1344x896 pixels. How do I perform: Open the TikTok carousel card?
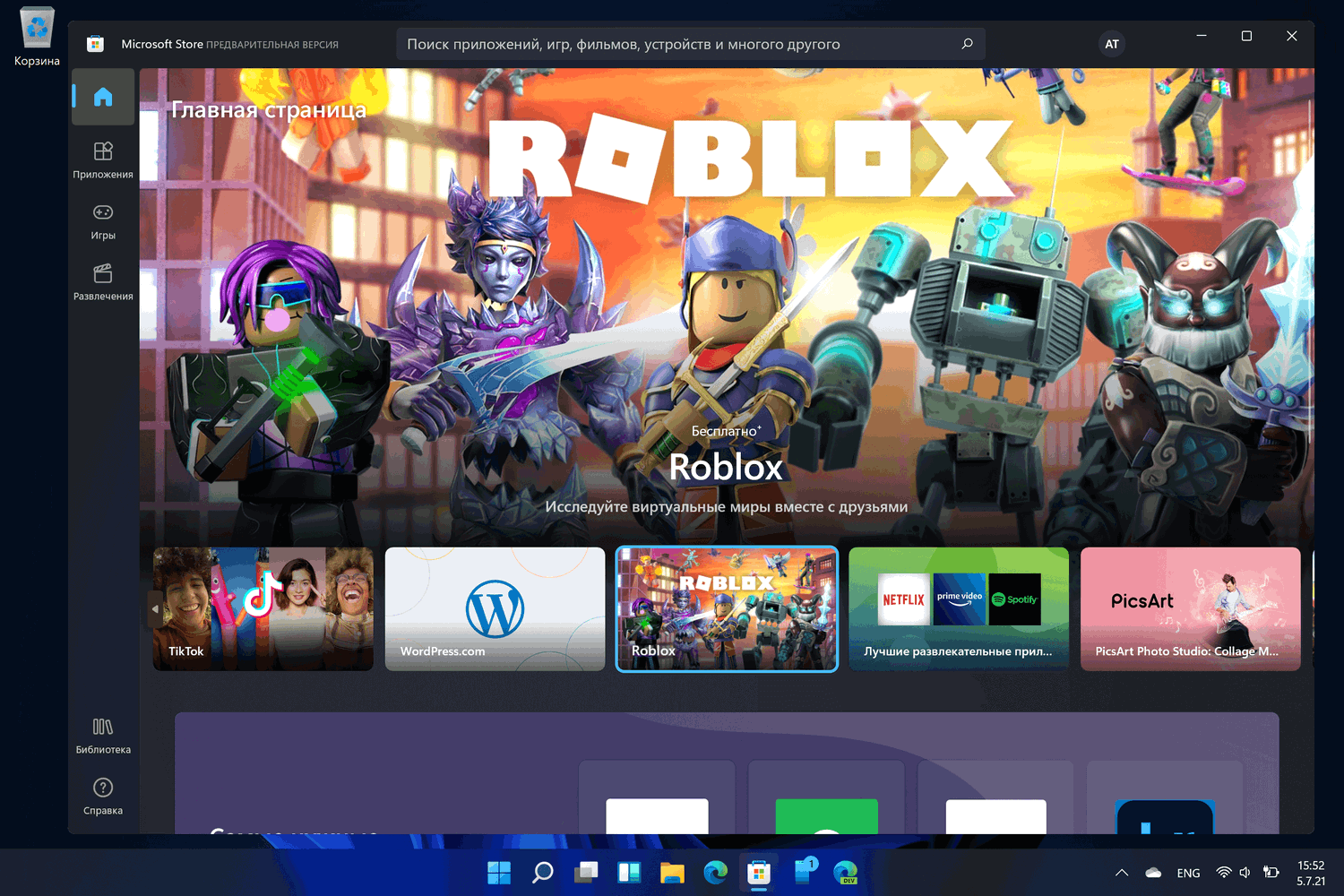coord(263,609)
